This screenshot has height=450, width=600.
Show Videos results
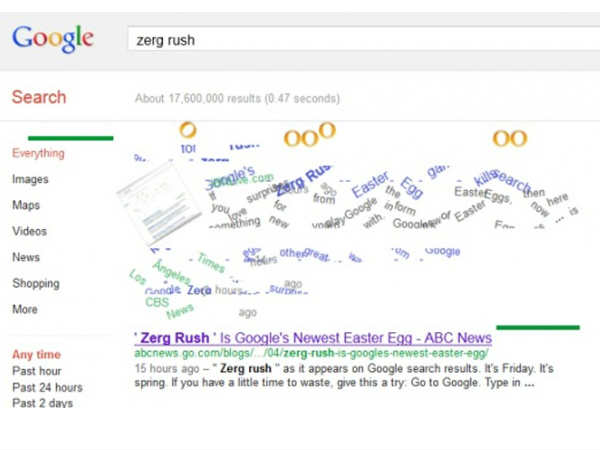[x=30, y=231]
